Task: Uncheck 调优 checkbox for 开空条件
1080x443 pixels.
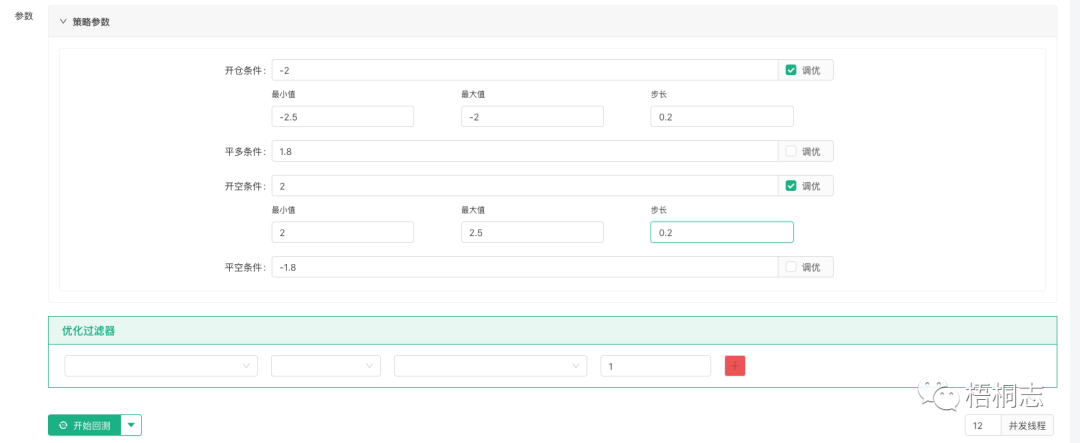Action: 791,186
